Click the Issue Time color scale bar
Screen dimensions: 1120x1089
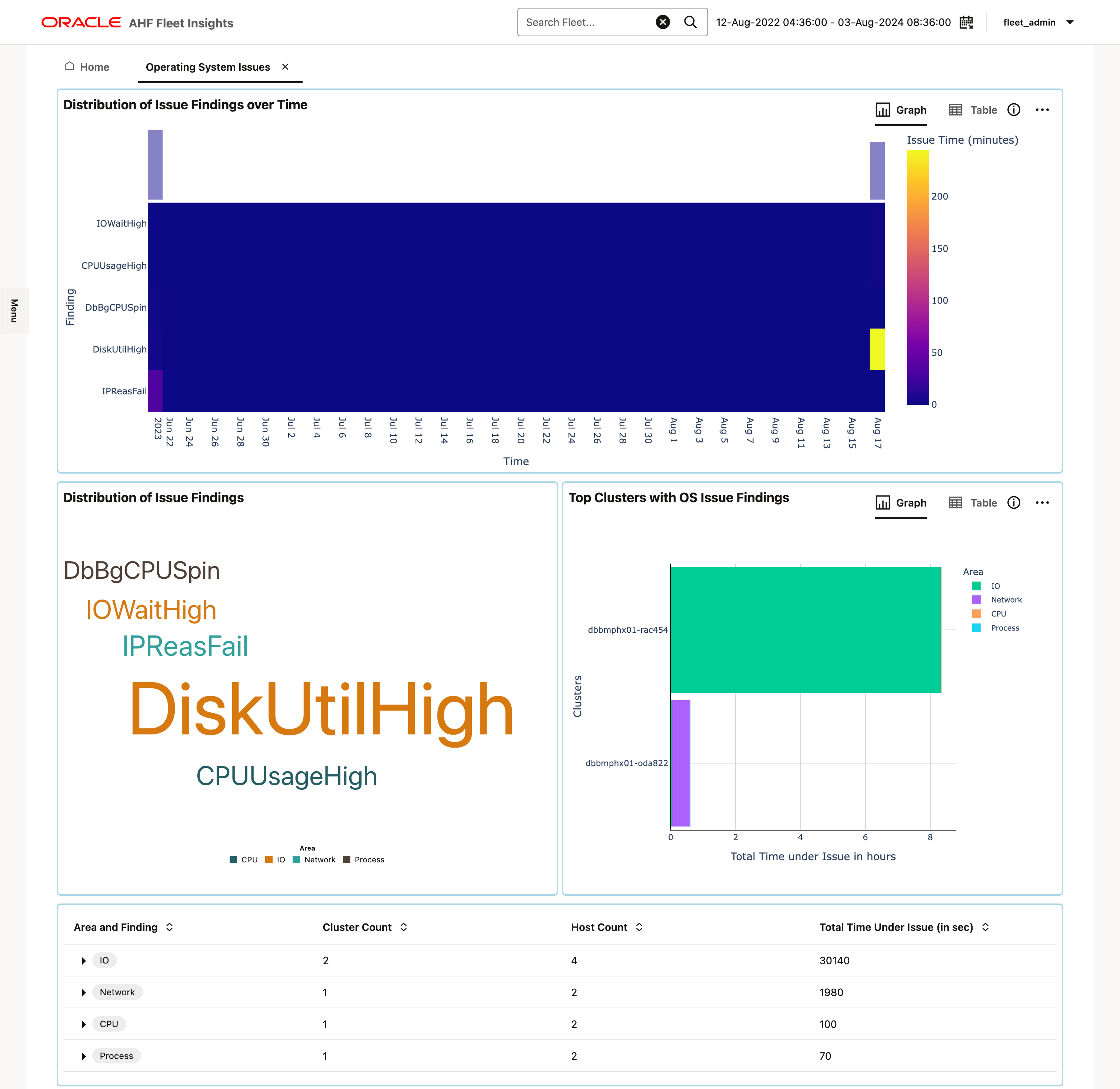point(917,277)
